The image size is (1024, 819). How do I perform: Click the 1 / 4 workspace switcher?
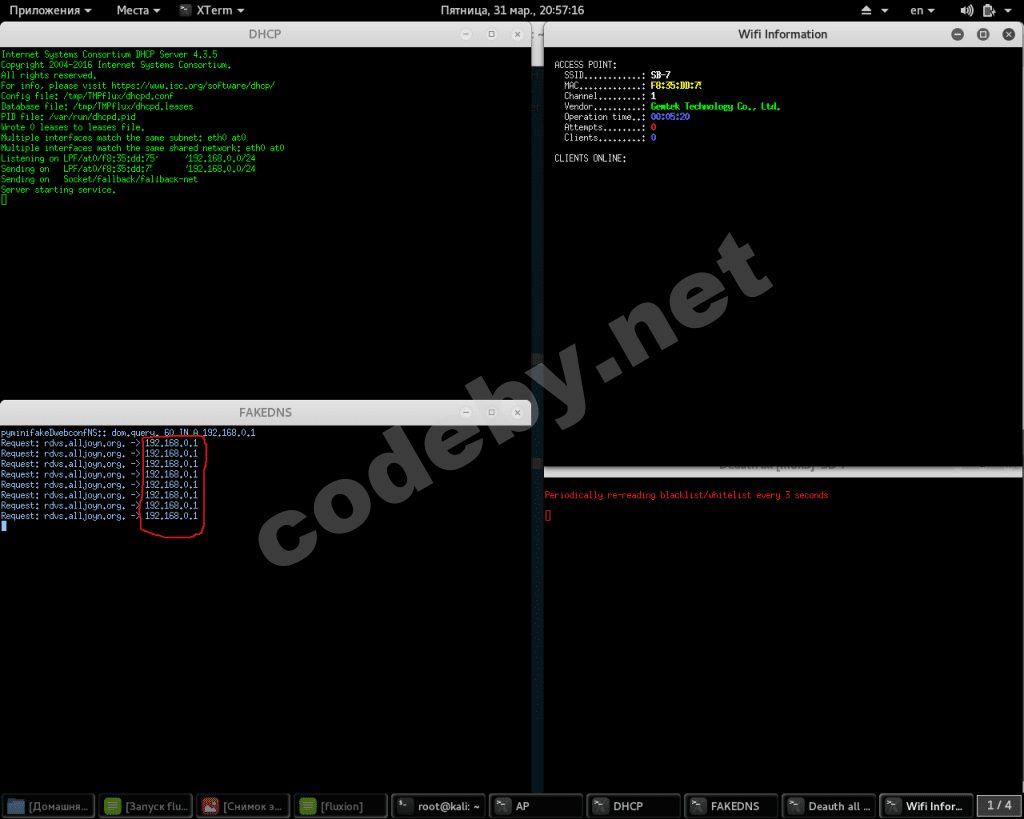tap(999, 805)
